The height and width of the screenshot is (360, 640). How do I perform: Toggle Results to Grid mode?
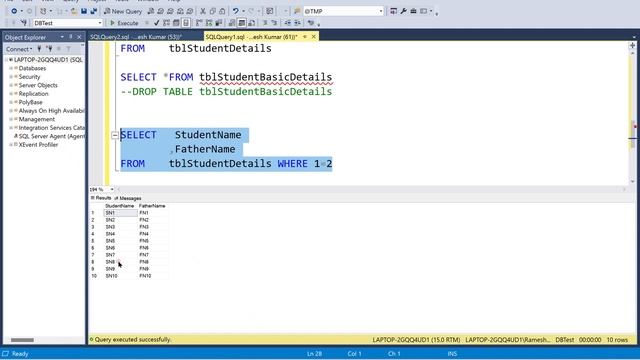(x=242, y=23)
